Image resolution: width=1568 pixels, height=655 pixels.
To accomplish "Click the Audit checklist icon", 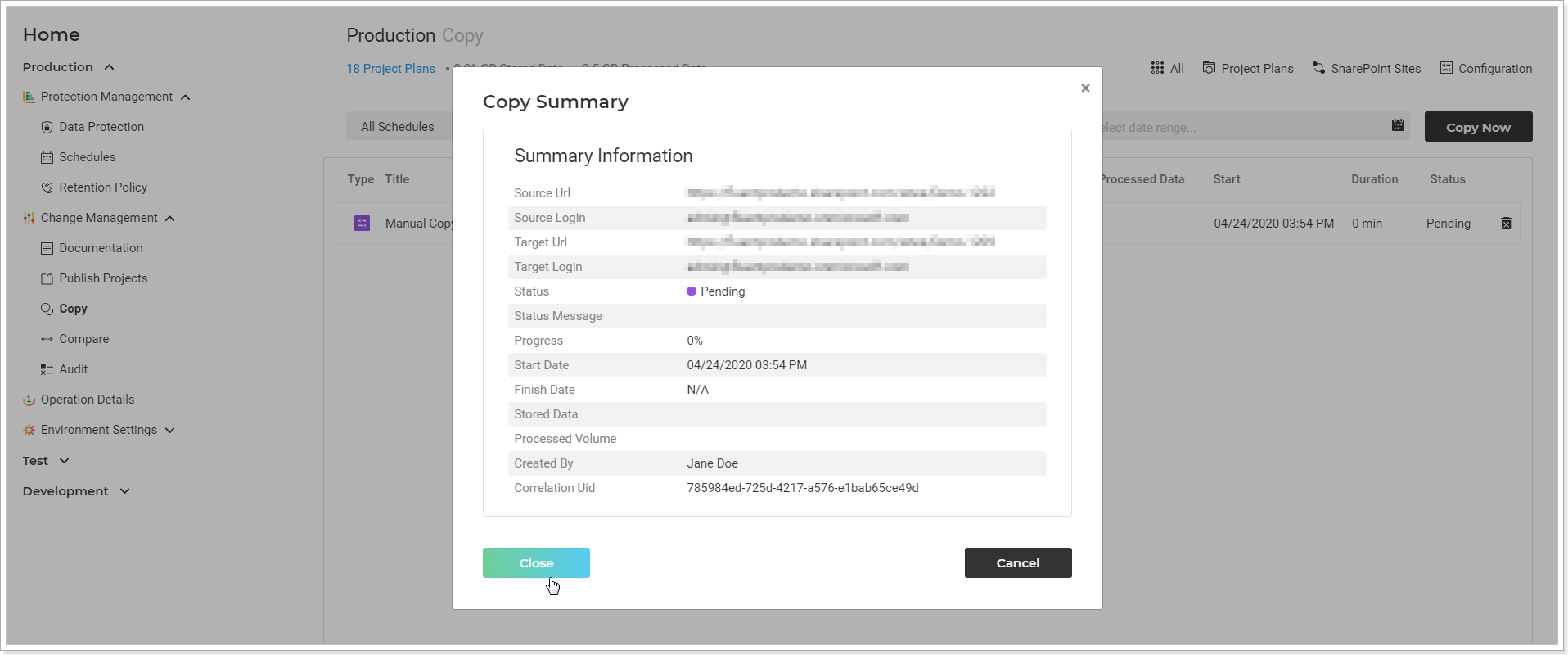I will [x=47, y=369].
